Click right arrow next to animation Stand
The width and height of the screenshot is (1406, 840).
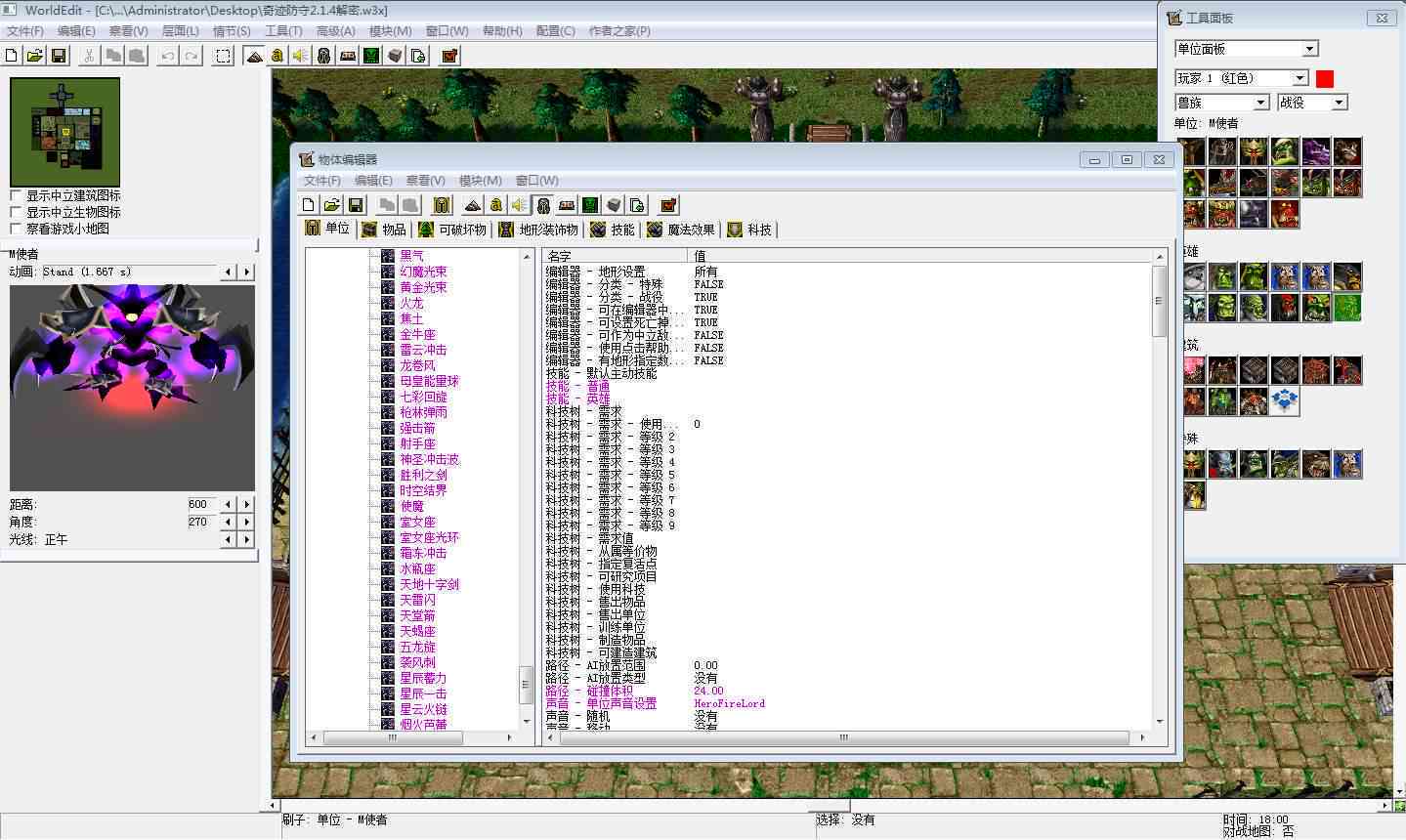pos(246,273)
